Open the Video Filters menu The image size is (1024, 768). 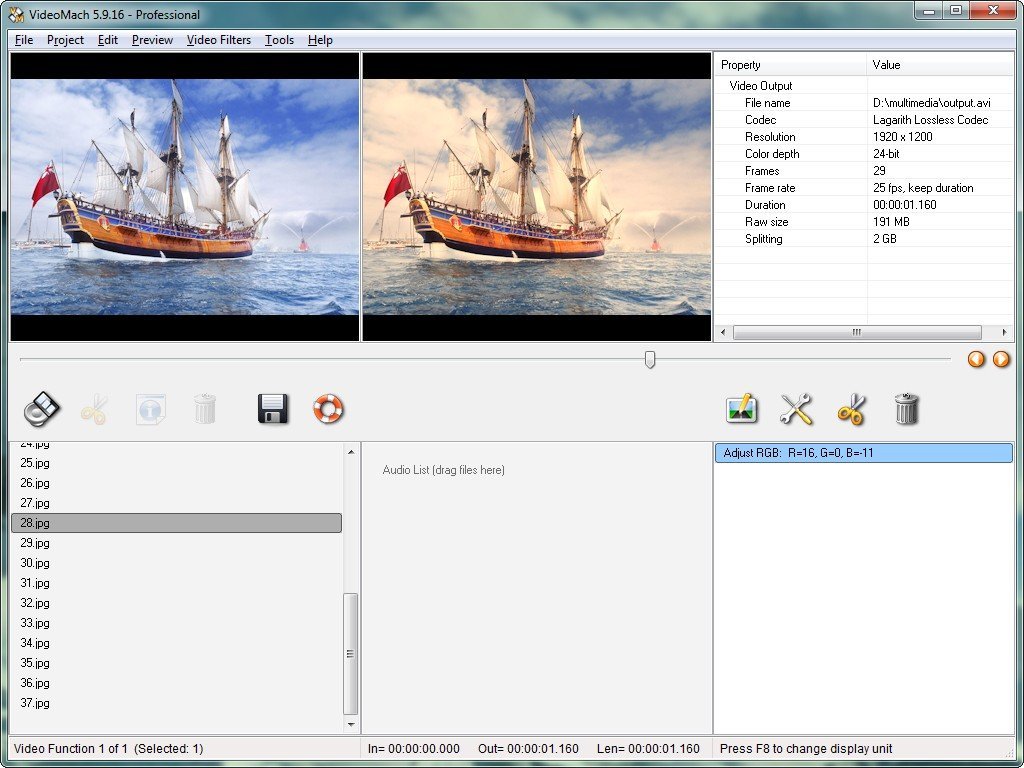click(218, 40)
